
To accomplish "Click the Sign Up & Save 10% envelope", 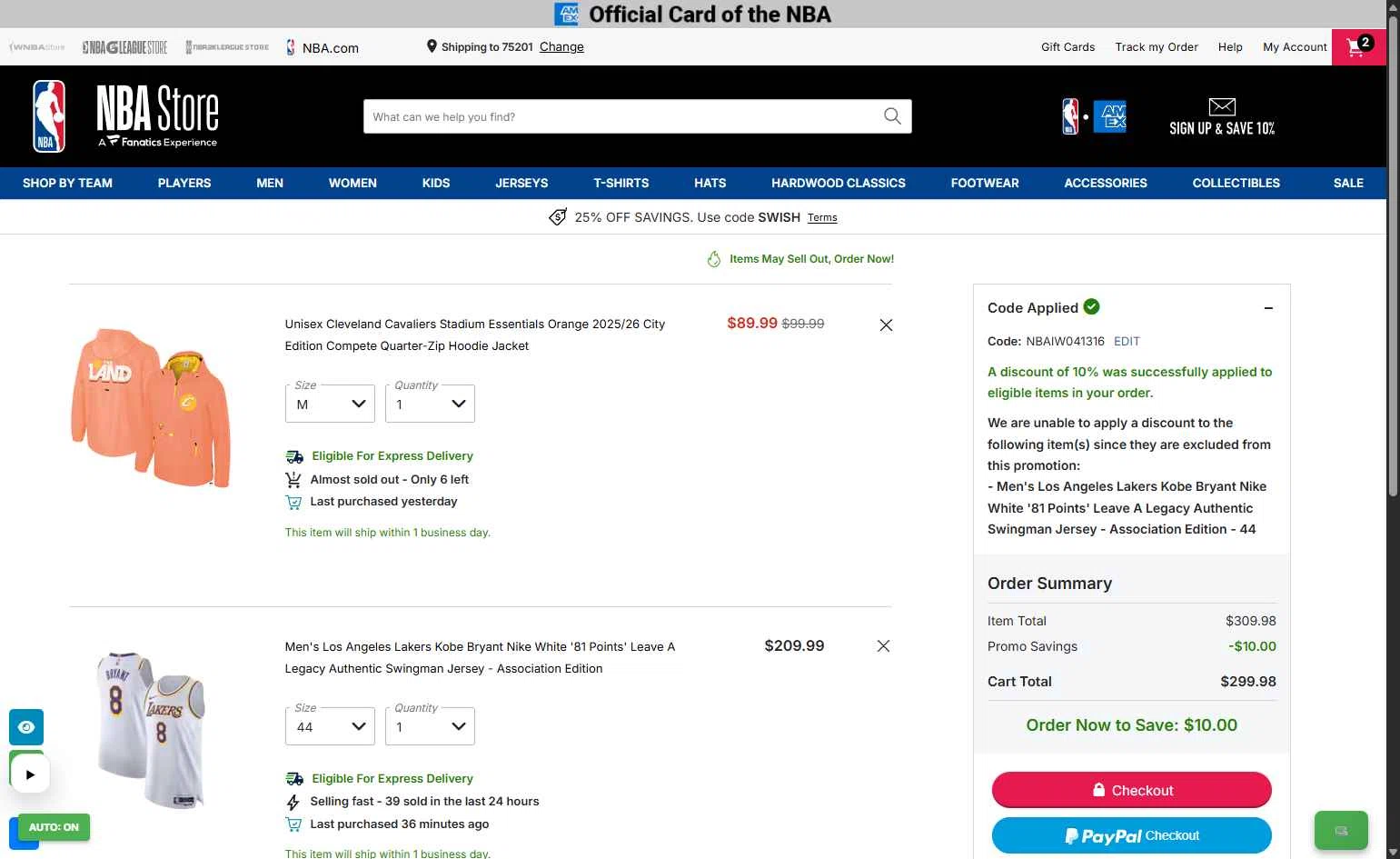I will pos(1222,117).
